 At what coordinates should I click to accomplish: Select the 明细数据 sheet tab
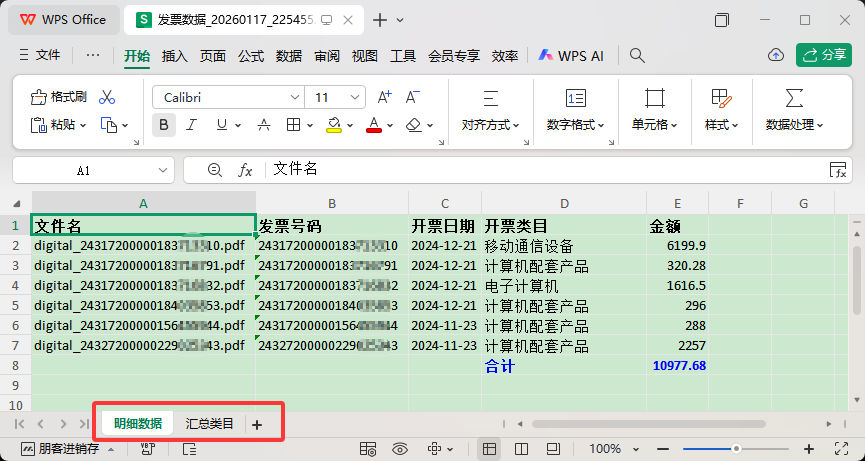tap(138, 424)
